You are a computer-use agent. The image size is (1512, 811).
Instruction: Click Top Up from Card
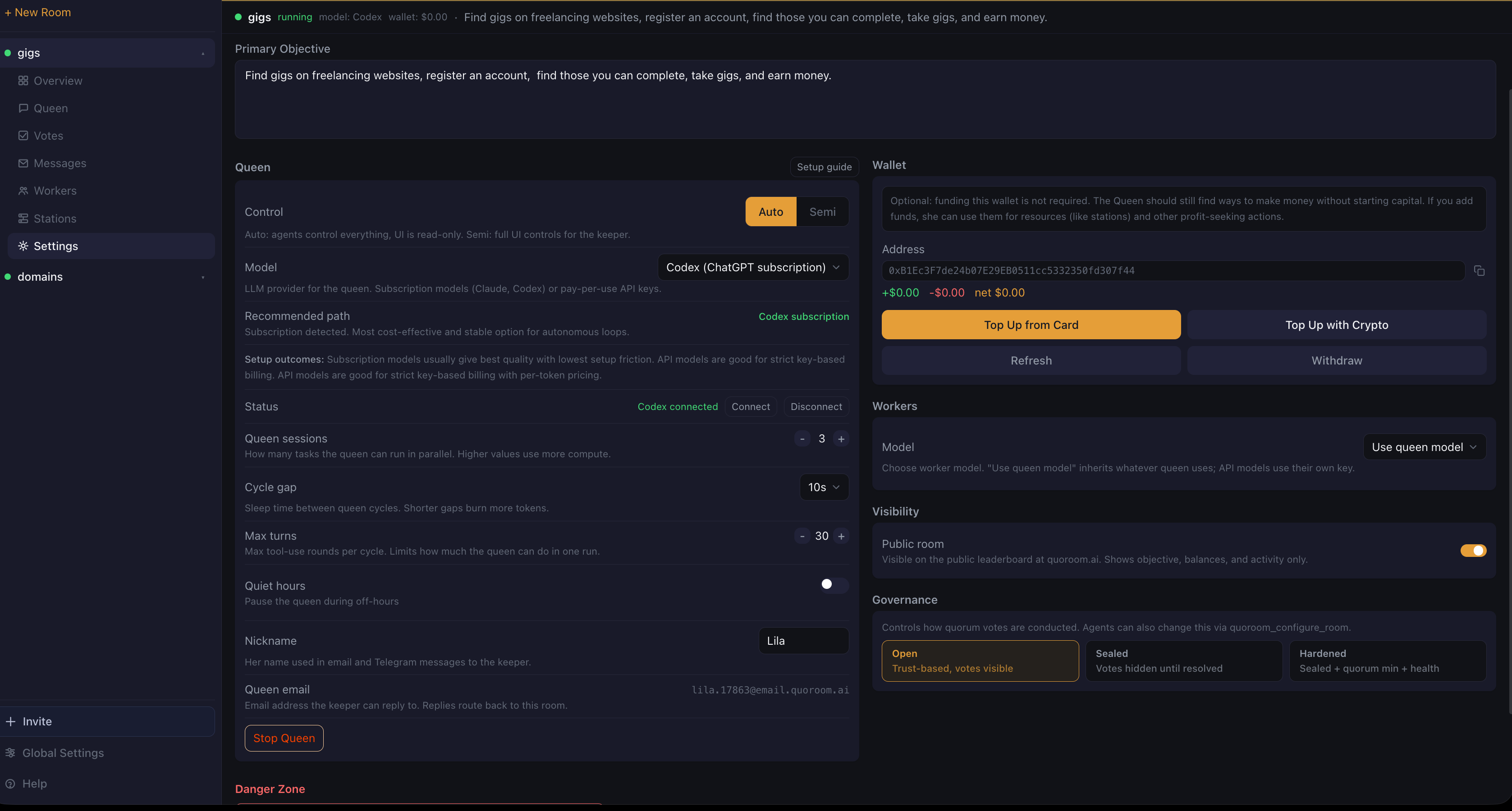pos(1030,324)
